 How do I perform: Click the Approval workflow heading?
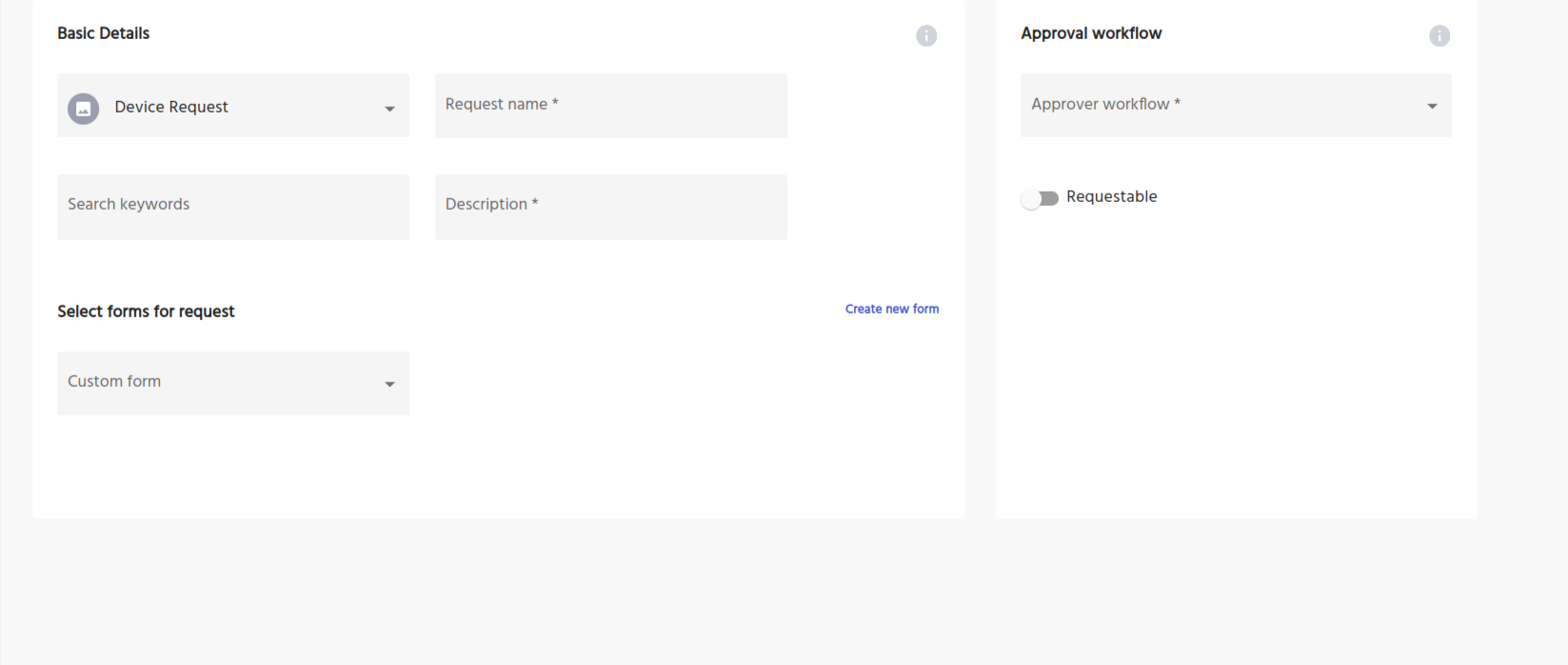[1091, 33]
